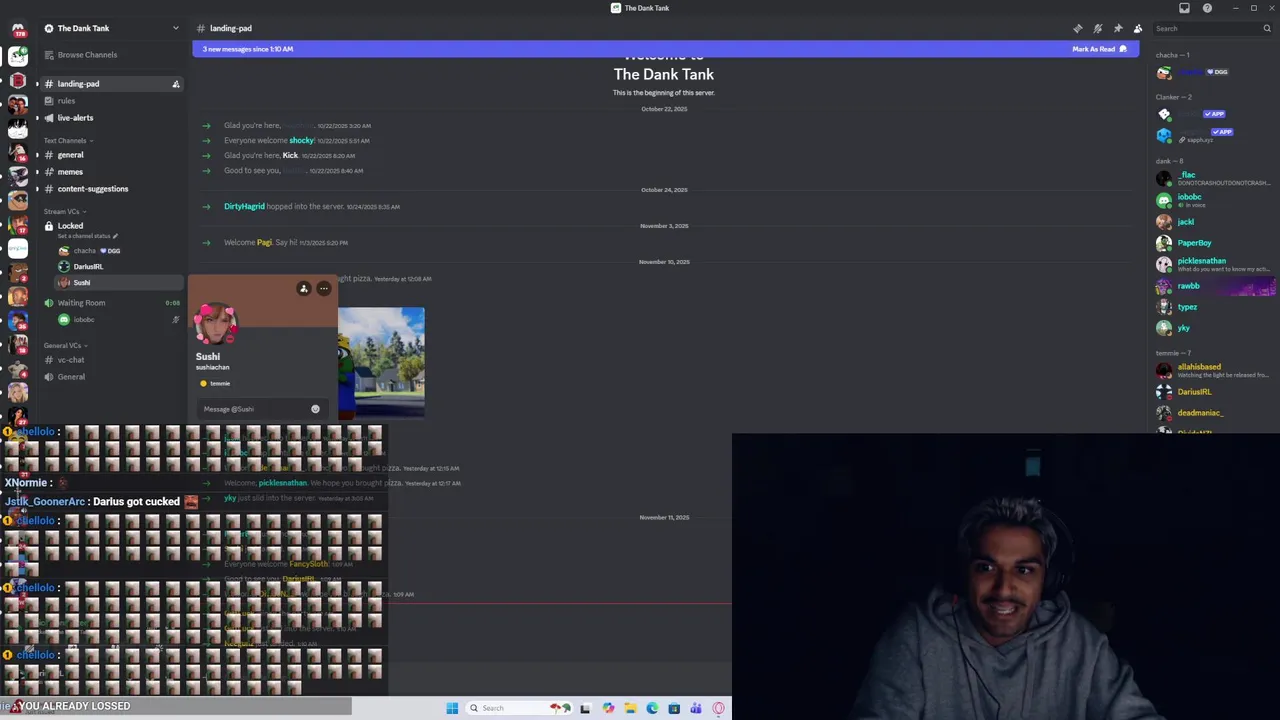
Task: Collapse the Text Channels category
Action: click(67, 141)
